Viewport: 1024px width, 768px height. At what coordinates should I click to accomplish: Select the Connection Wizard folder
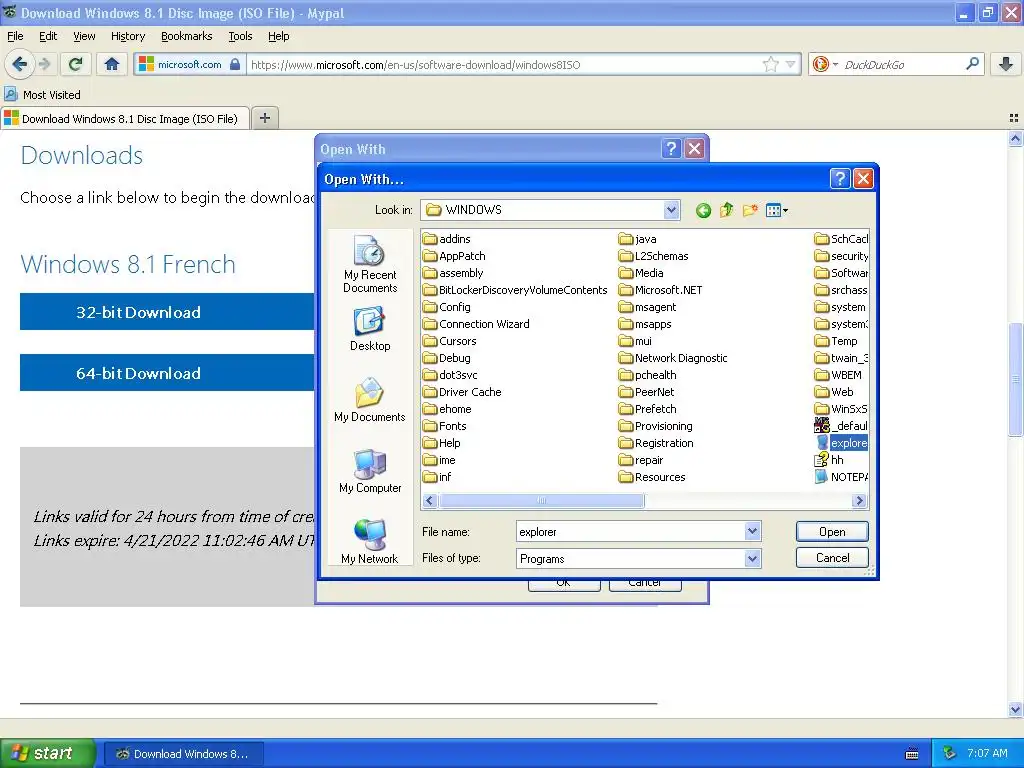(x=476, y=324)
